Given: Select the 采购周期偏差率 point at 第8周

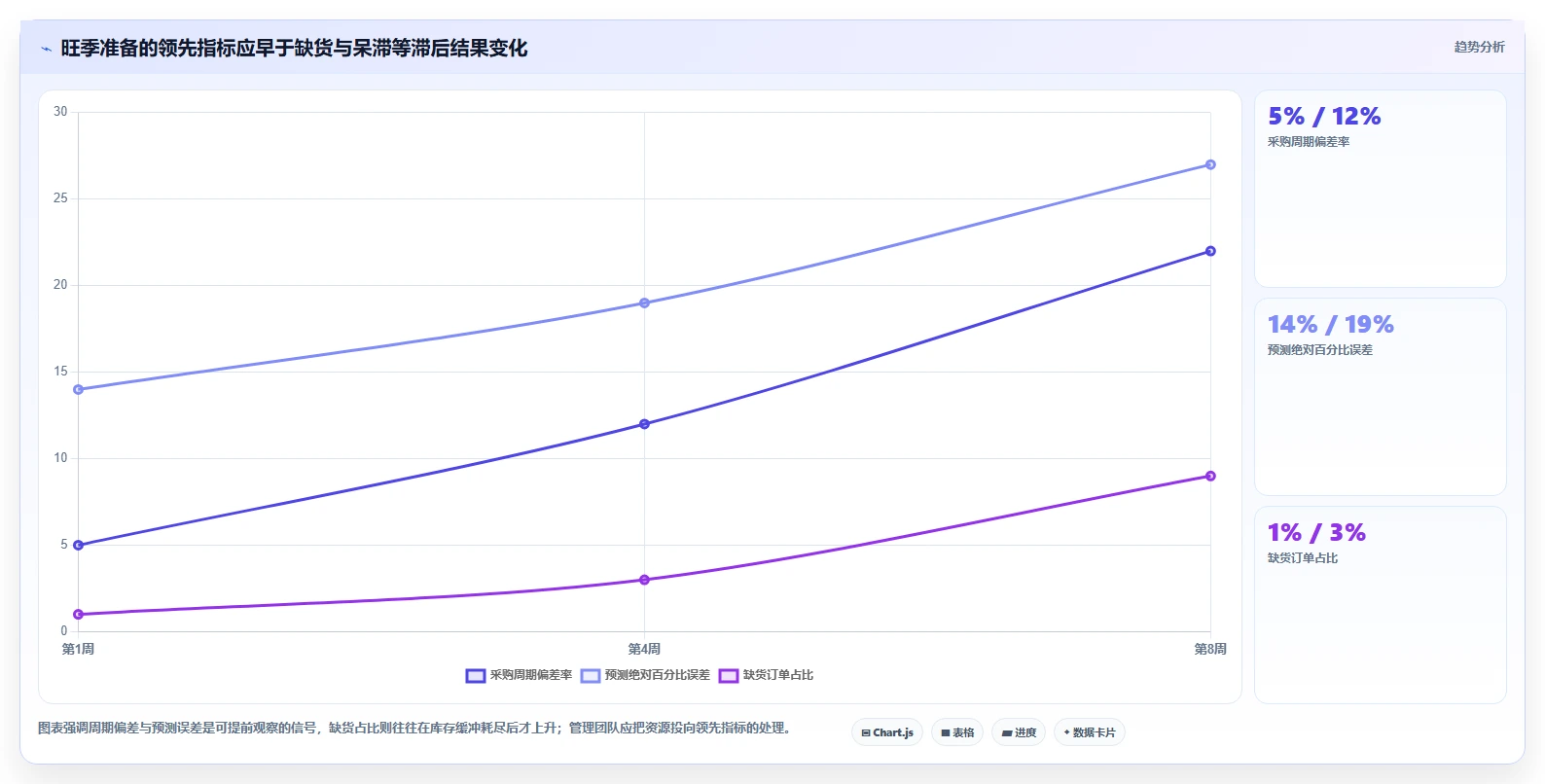Looking at the screenshot, I should 1210,251.
